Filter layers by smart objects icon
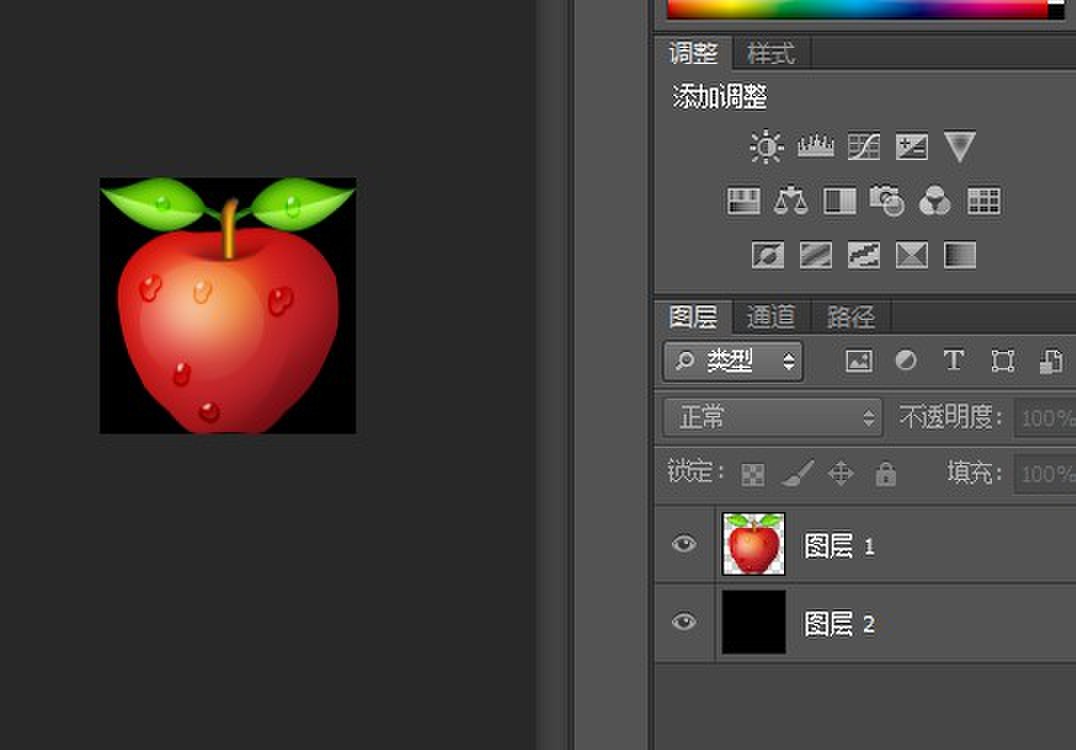The image size is (1076, 750). 1051,361
